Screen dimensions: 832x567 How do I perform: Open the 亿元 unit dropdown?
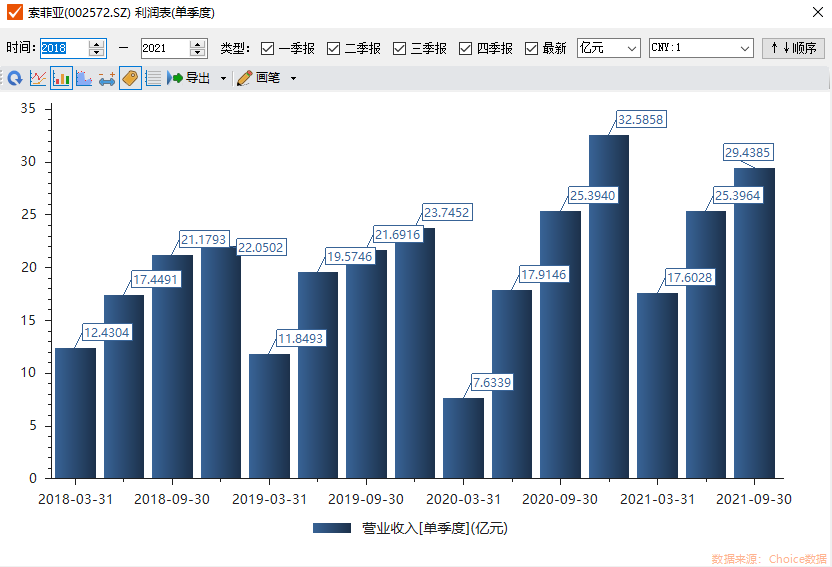pos(609,48)
